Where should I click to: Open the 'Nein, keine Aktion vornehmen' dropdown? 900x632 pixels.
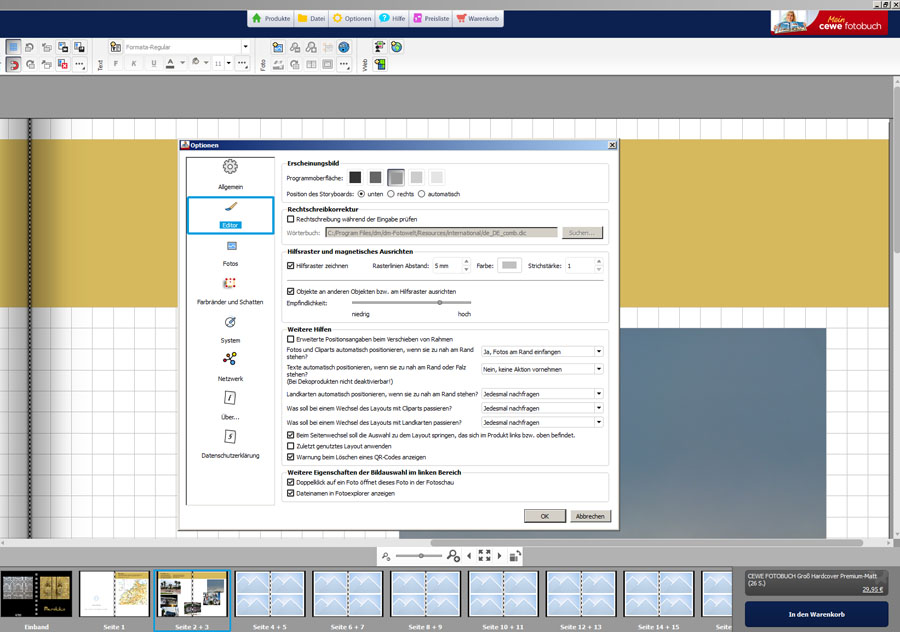pos(542,369)
